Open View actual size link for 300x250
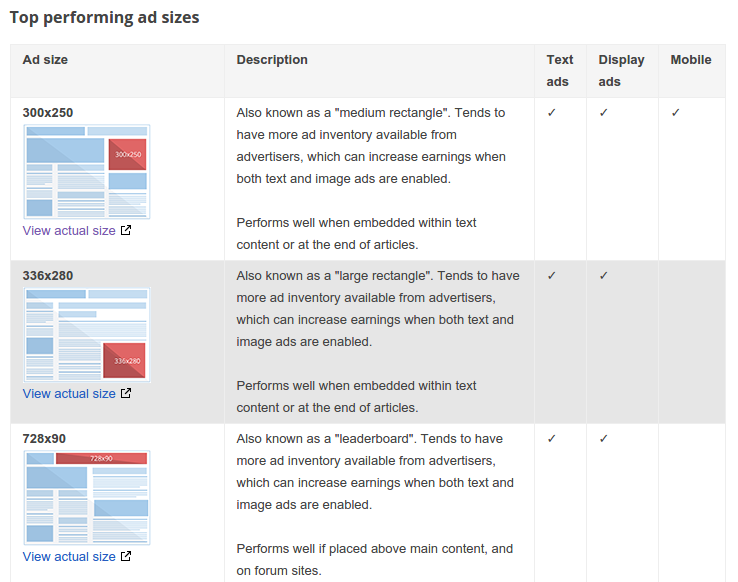 click(x=69, y=231)
